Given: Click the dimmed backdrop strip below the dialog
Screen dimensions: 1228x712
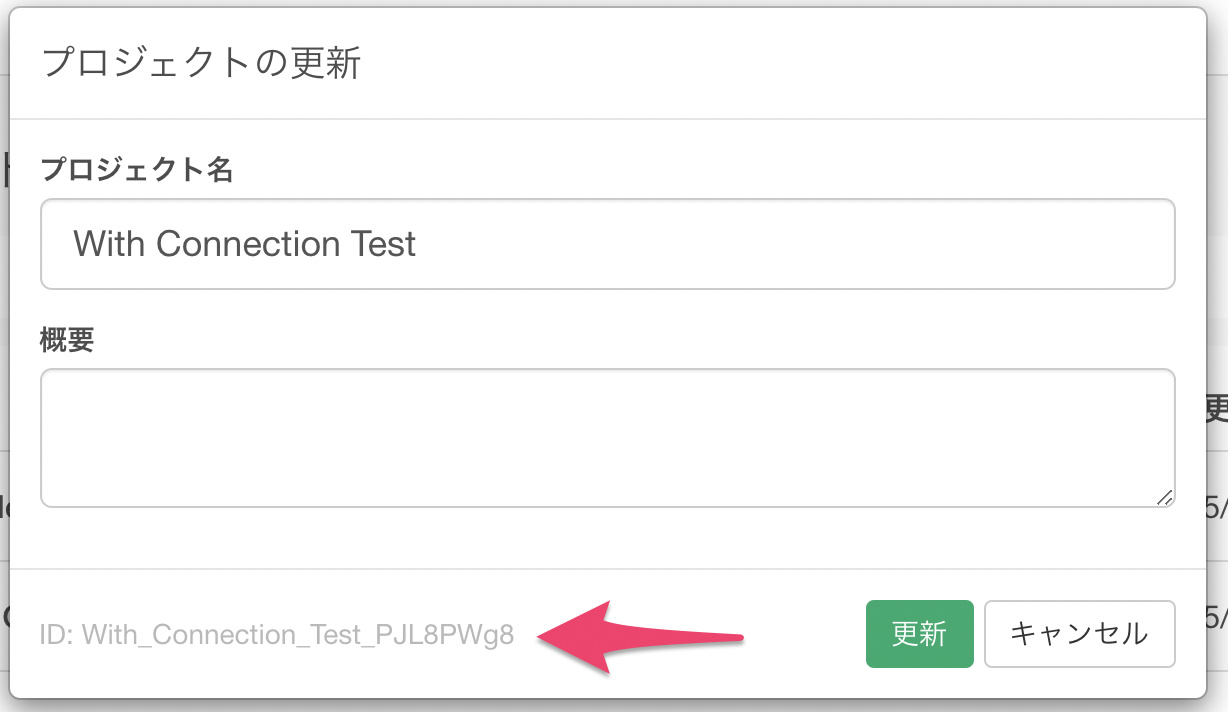Looking at the screenshot, I should pyautogui.click(x=614, y=706).
